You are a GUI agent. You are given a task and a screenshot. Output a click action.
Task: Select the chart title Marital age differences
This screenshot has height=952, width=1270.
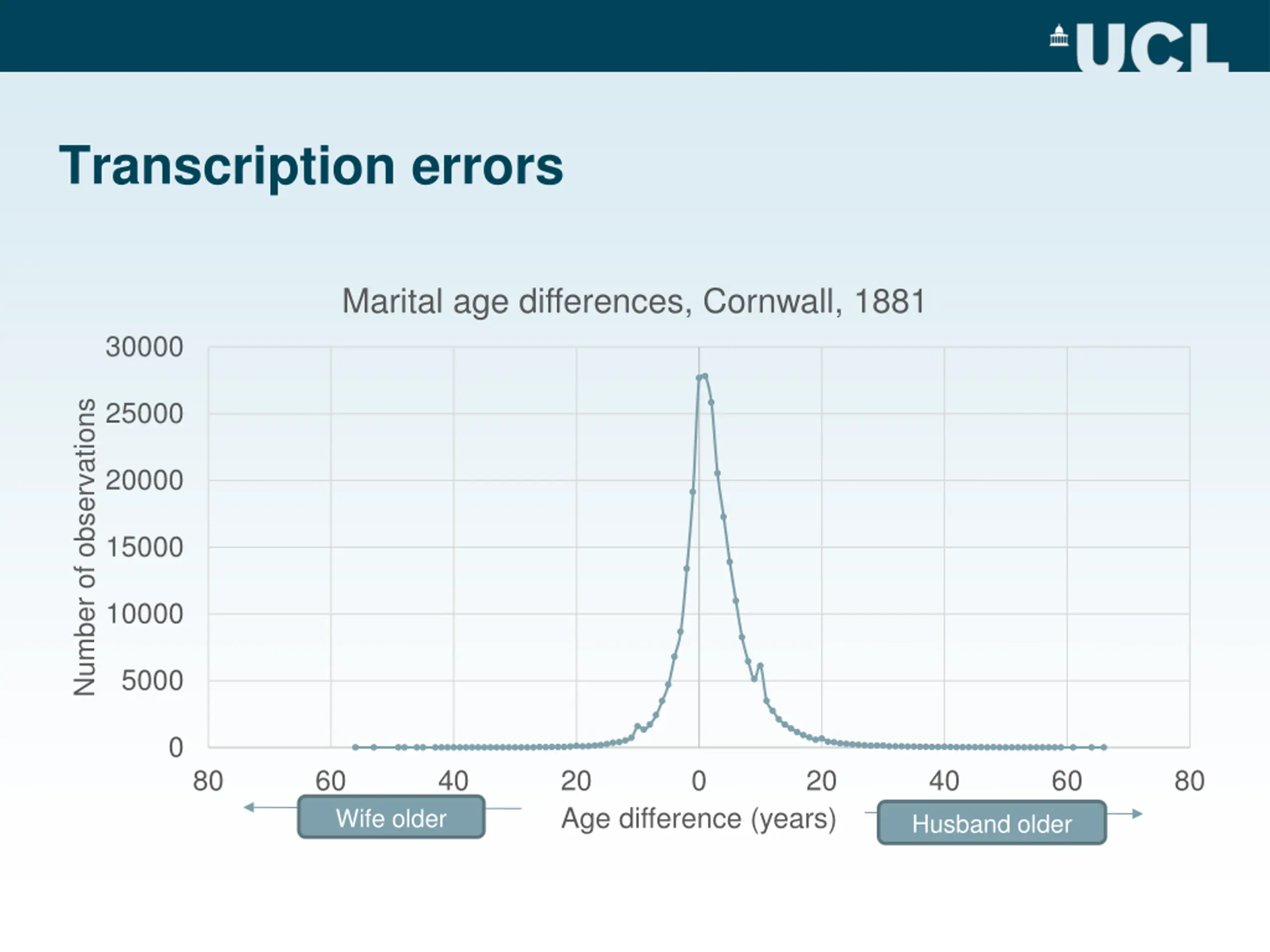pos(634,300)
